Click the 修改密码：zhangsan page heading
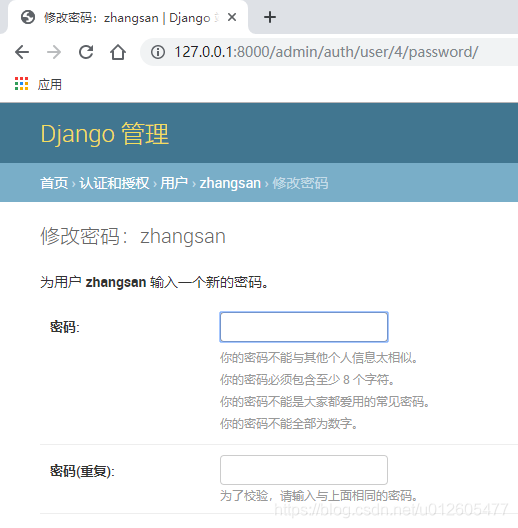The width and height of the screenshot is (518, 528). 133,236
